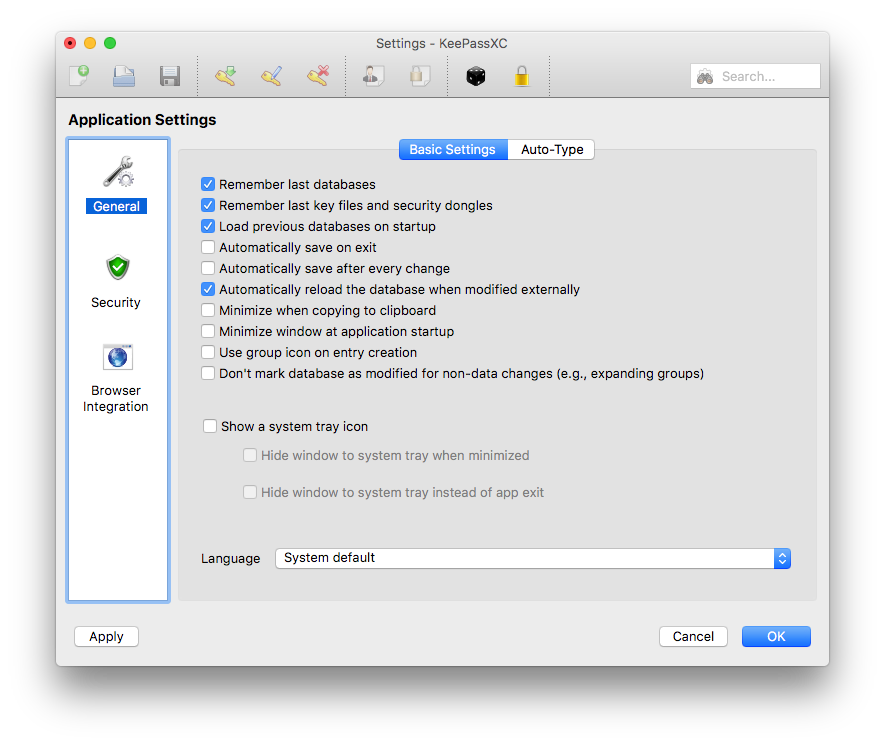
Task: Click the Copy username toolbar icon
Action: (373, 76)
